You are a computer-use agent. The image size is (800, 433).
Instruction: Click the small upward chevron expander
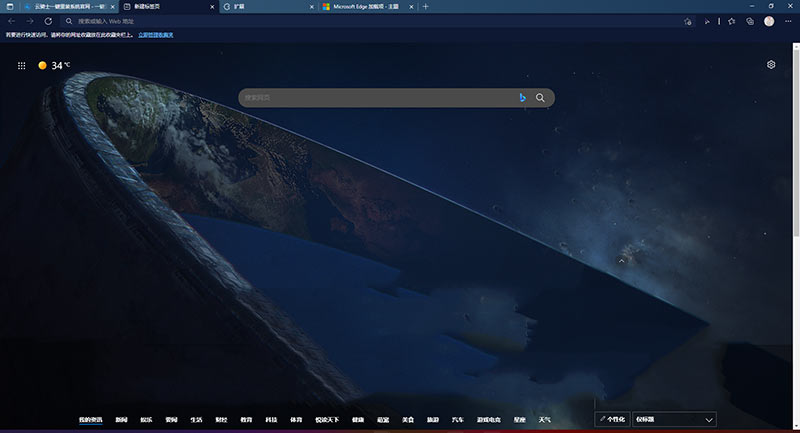click(621, 261)
